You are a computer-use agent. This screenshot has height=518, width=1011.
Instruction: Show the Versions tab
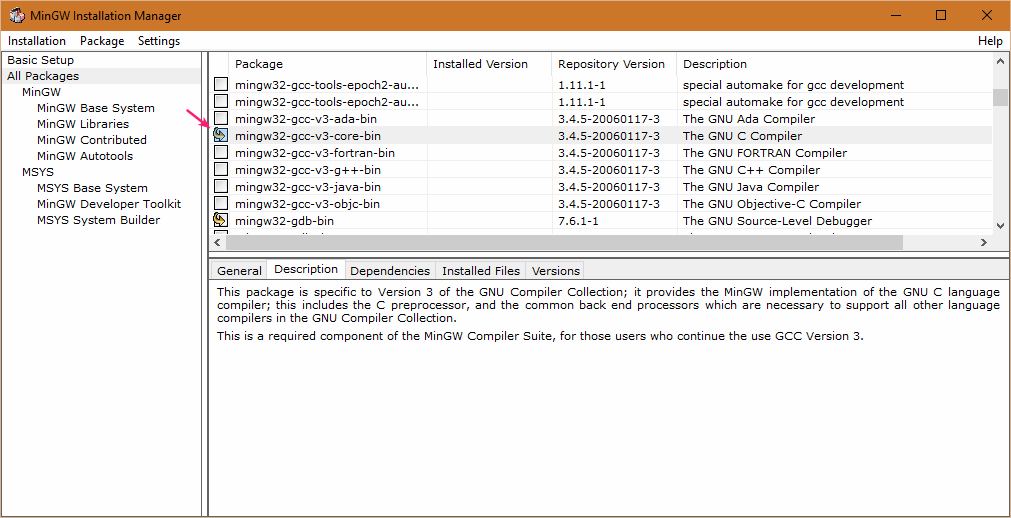[x=556, y=271]
